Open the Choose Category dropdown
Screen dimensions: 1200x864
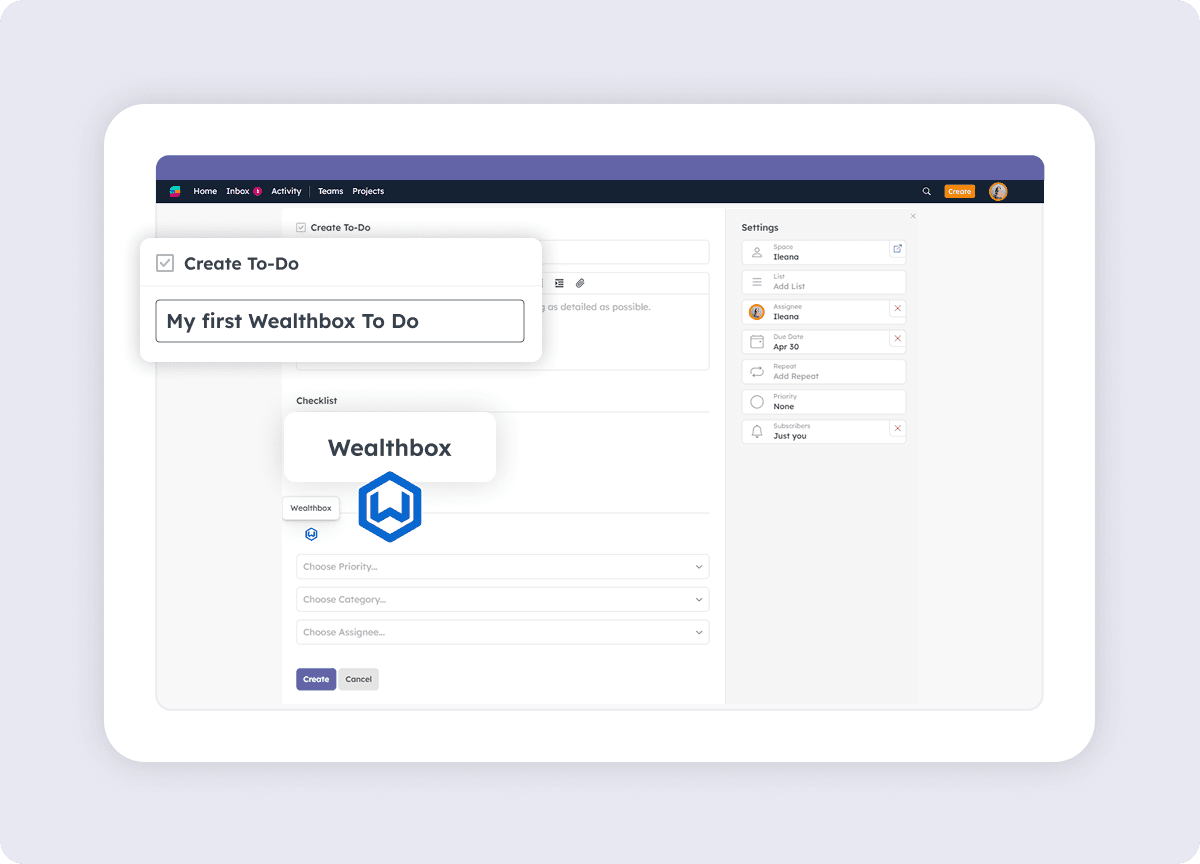coord(503,599)
